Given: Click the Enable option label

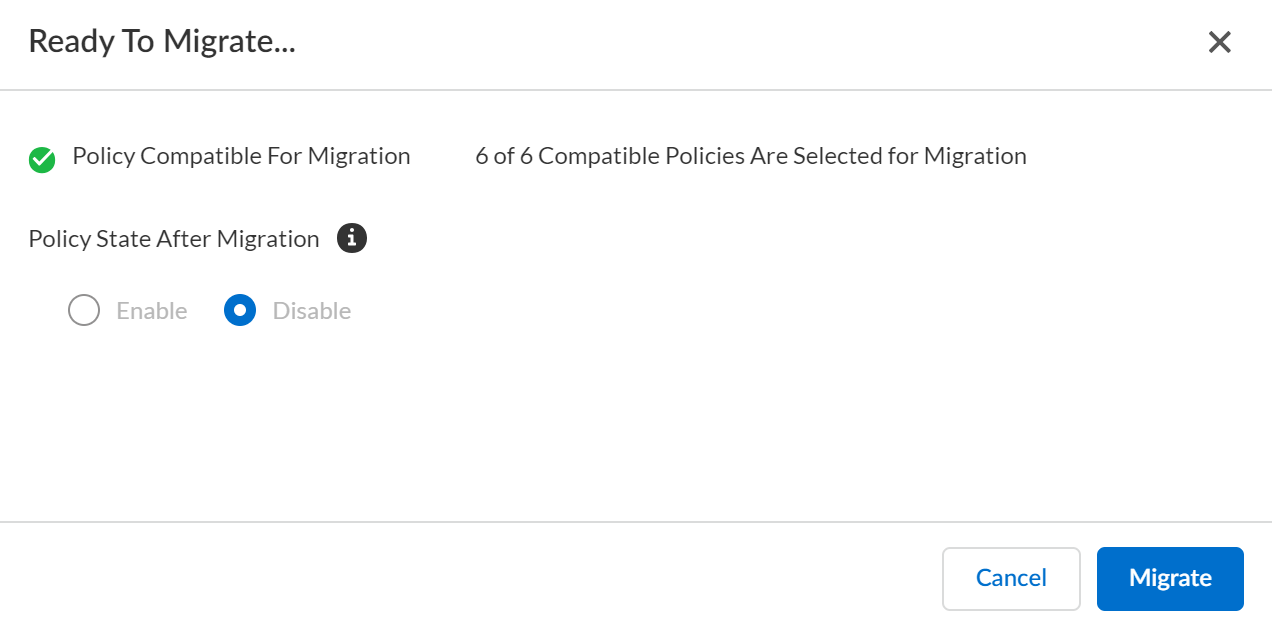Looking at the screenshot, I should pyautogui.click(x=152, y=311).
